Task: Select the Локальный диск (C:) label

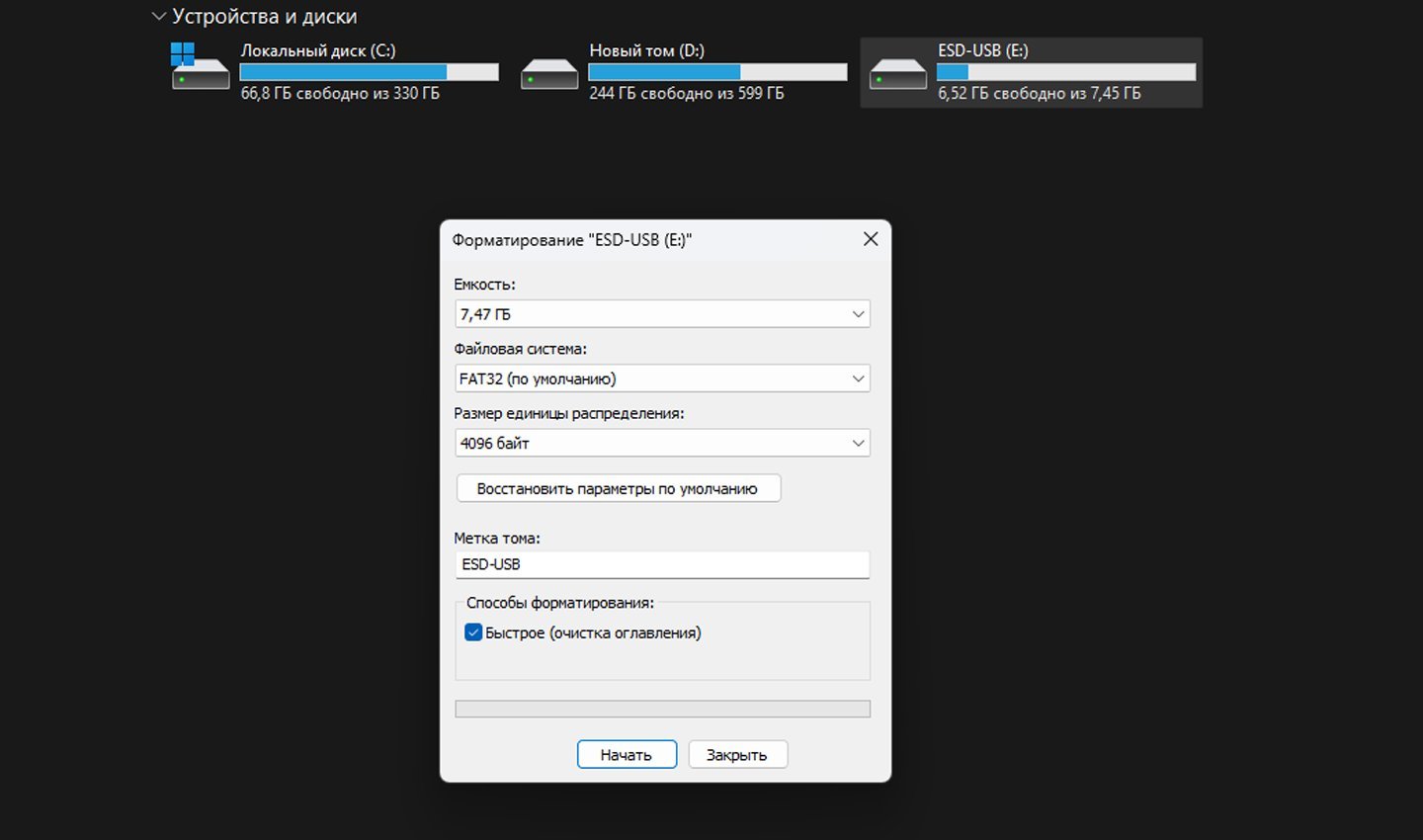Action: click(317, 50)
